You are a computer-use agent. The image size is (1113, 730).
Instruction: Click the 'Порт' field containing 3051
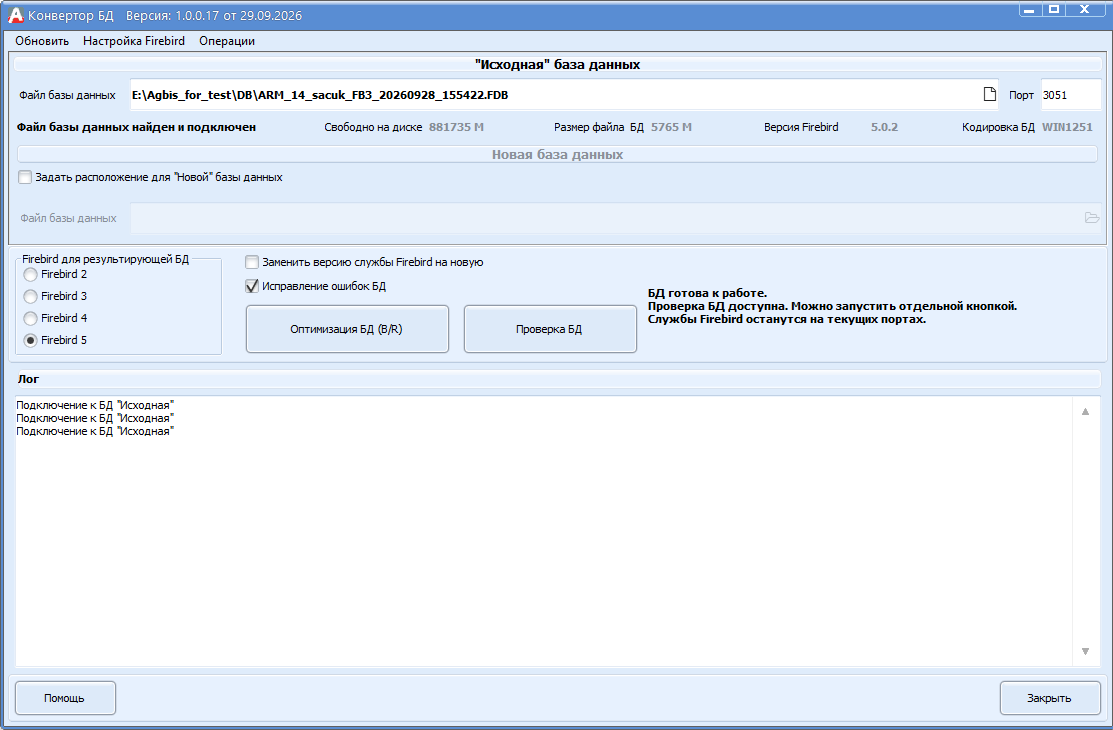point(1070,94)
